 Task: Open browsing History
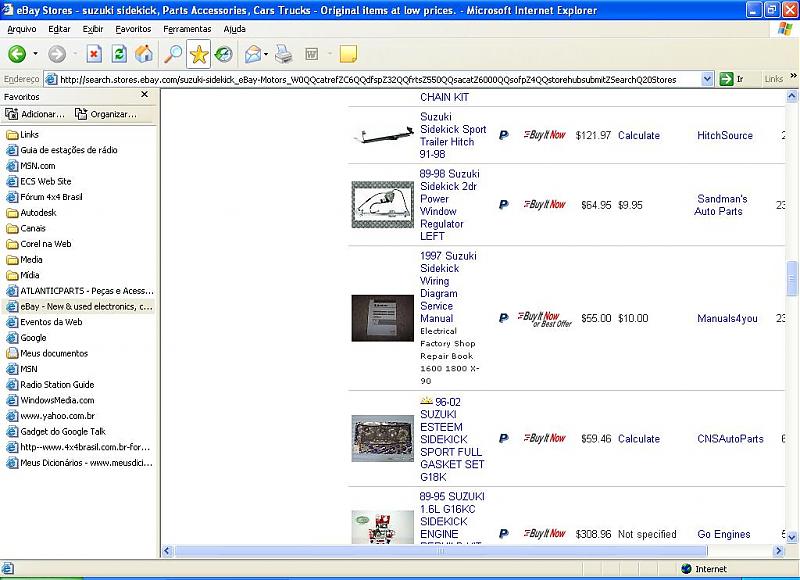point(223,54)
